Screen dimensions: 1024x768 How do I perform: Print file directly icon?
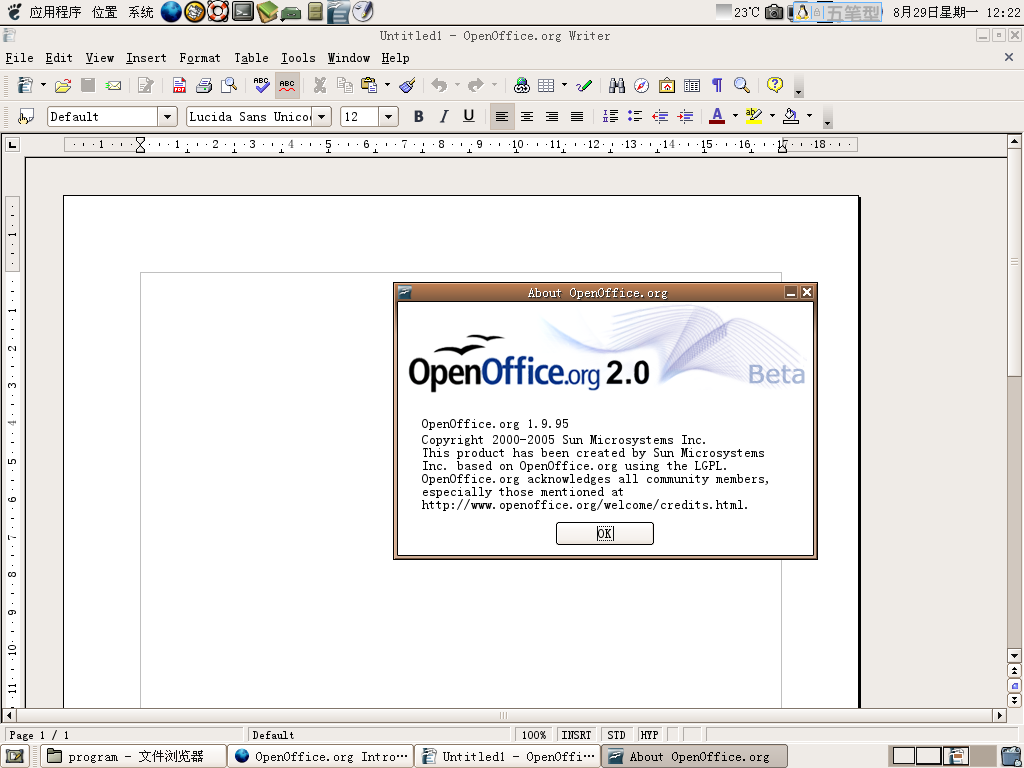pyautogui.click(x=204, y=85)
